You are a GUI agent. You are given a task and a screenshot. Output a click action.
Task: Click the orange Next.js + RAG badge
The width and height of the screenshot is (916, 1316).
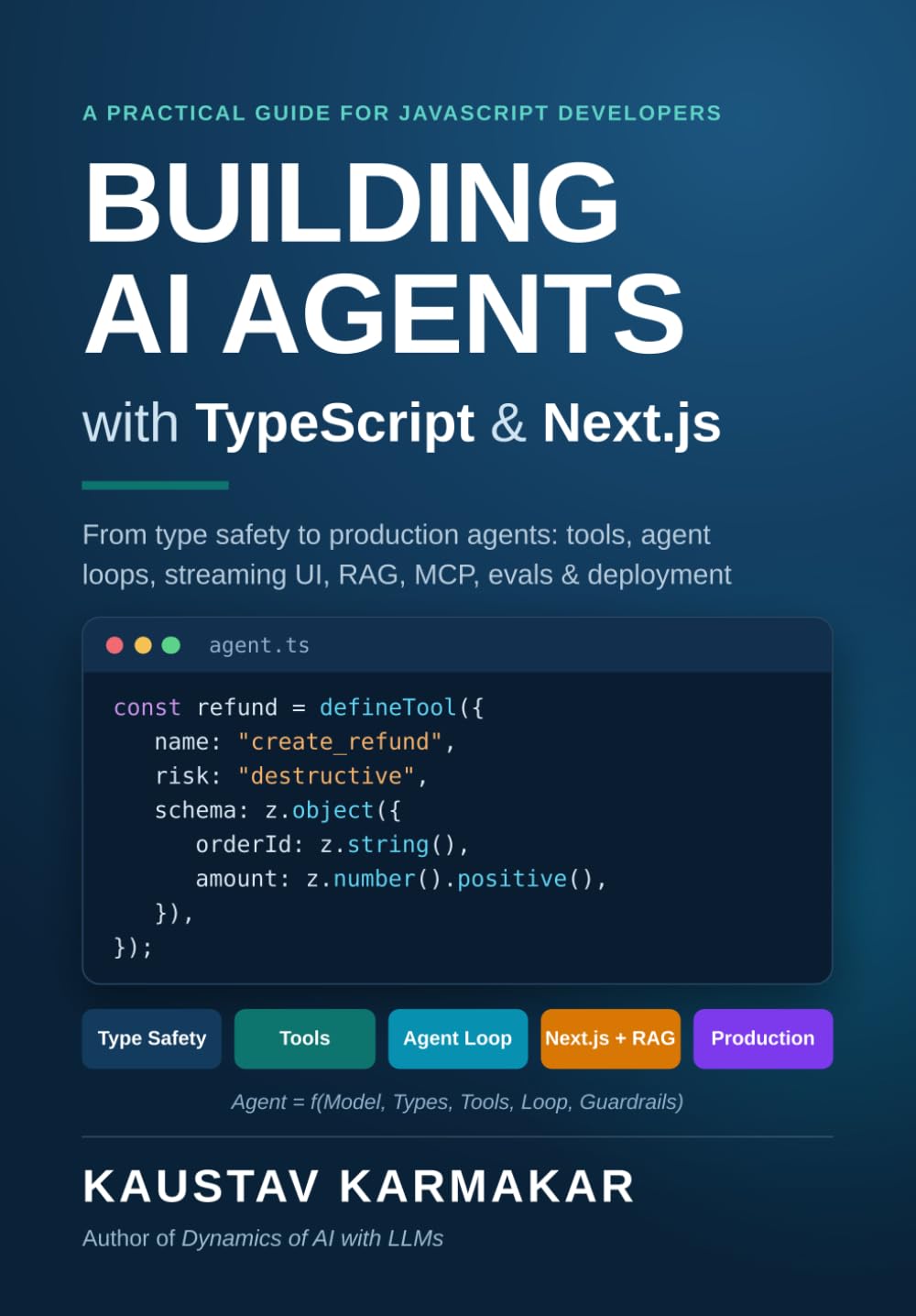point(610,1038)
